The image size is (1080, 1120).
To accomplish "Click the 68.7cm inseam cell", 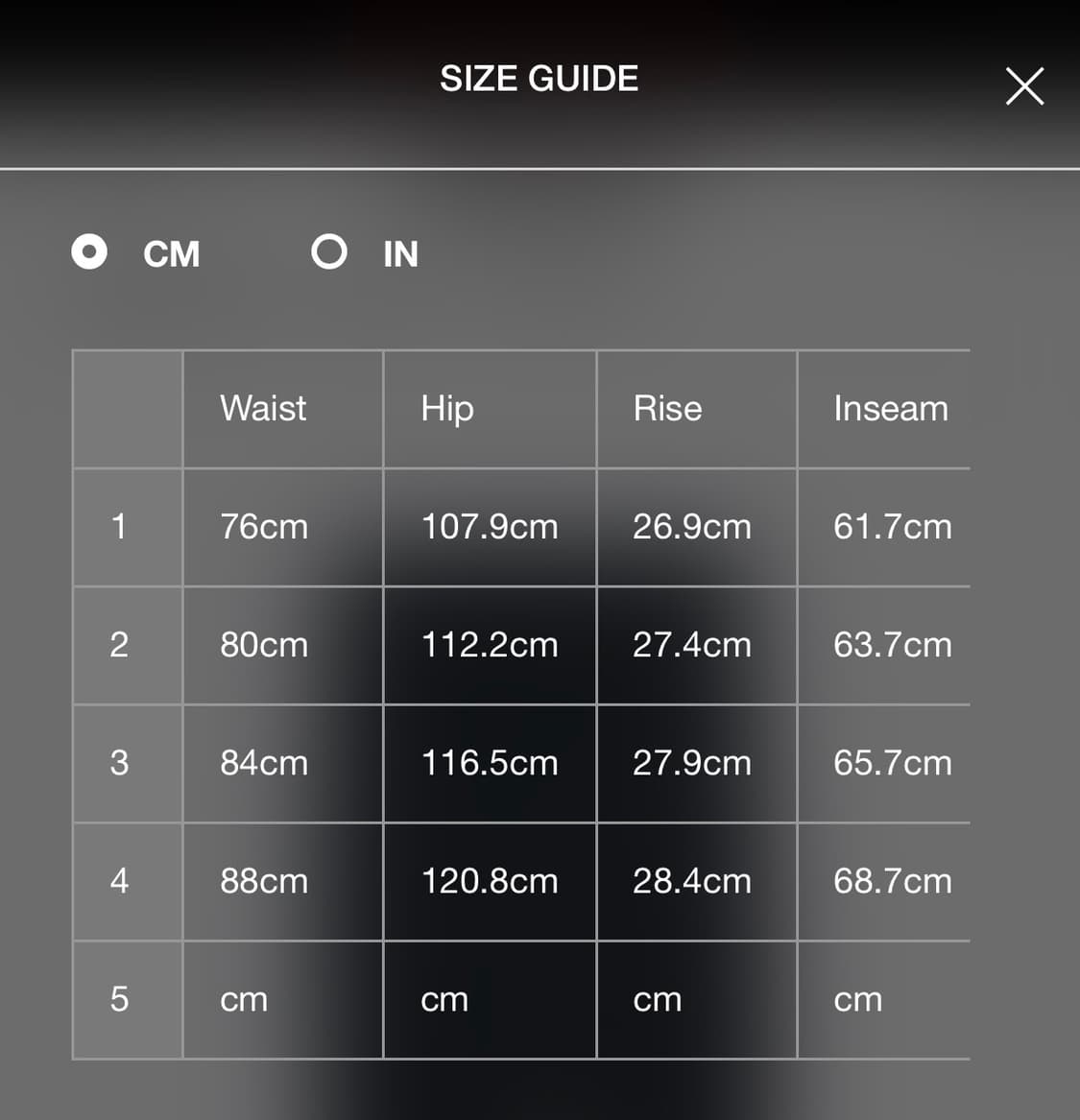I will coord(892,881).
